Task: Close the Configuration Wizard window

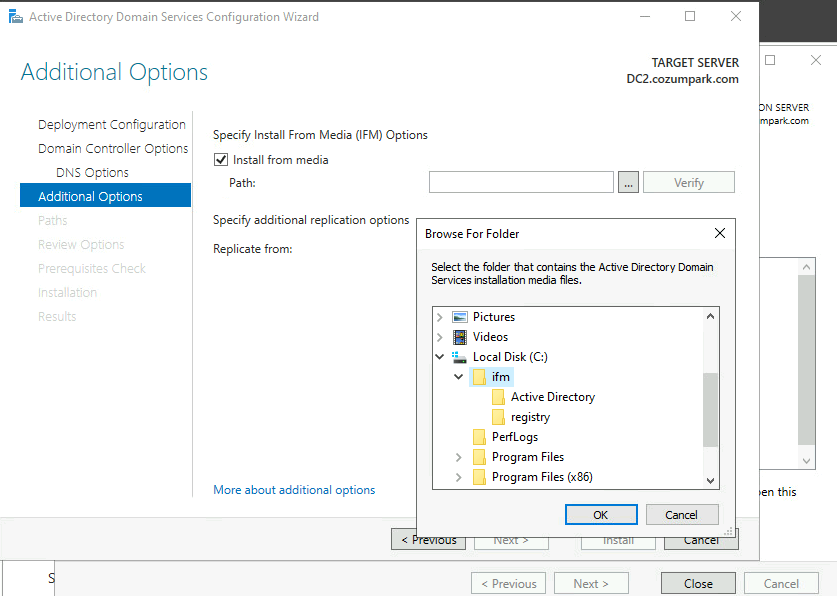Action: (736, 17)
